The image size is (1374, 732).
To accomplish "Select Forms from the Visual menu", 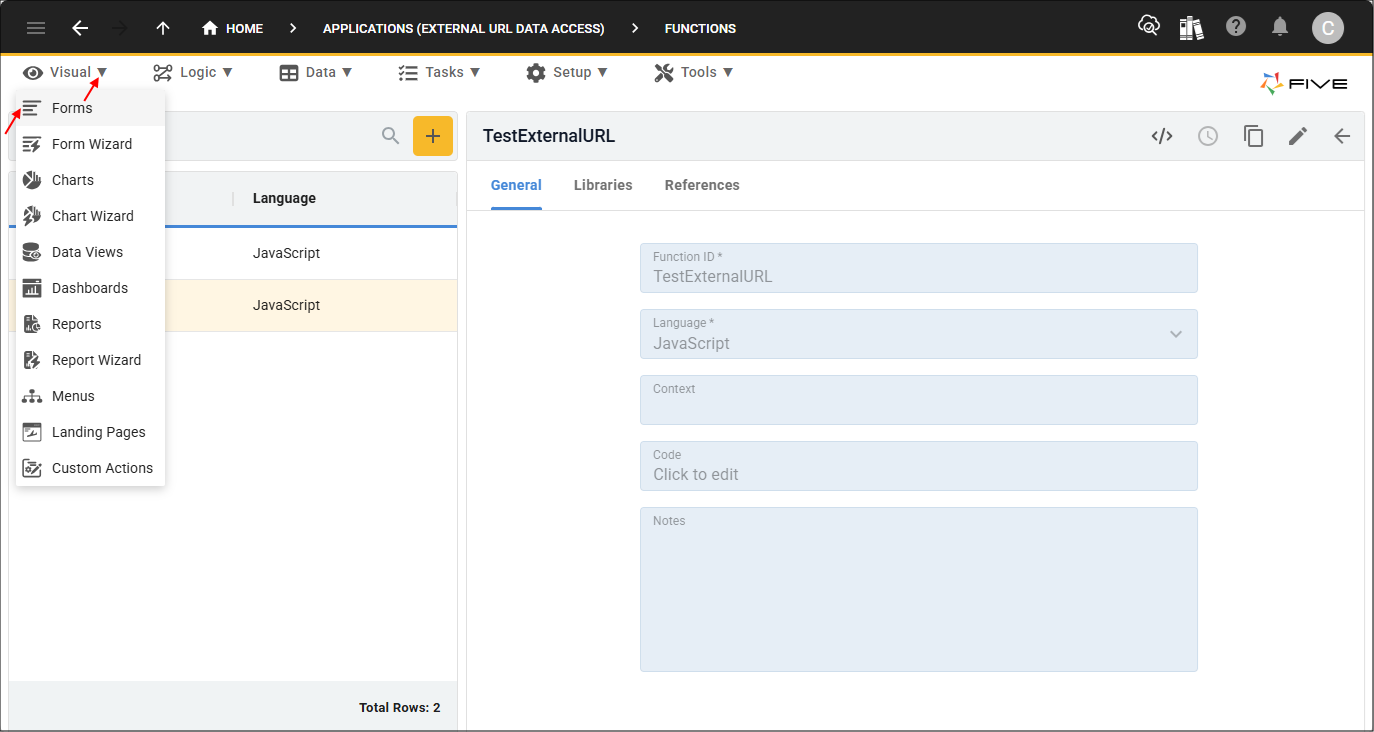I will pos(72,108).
